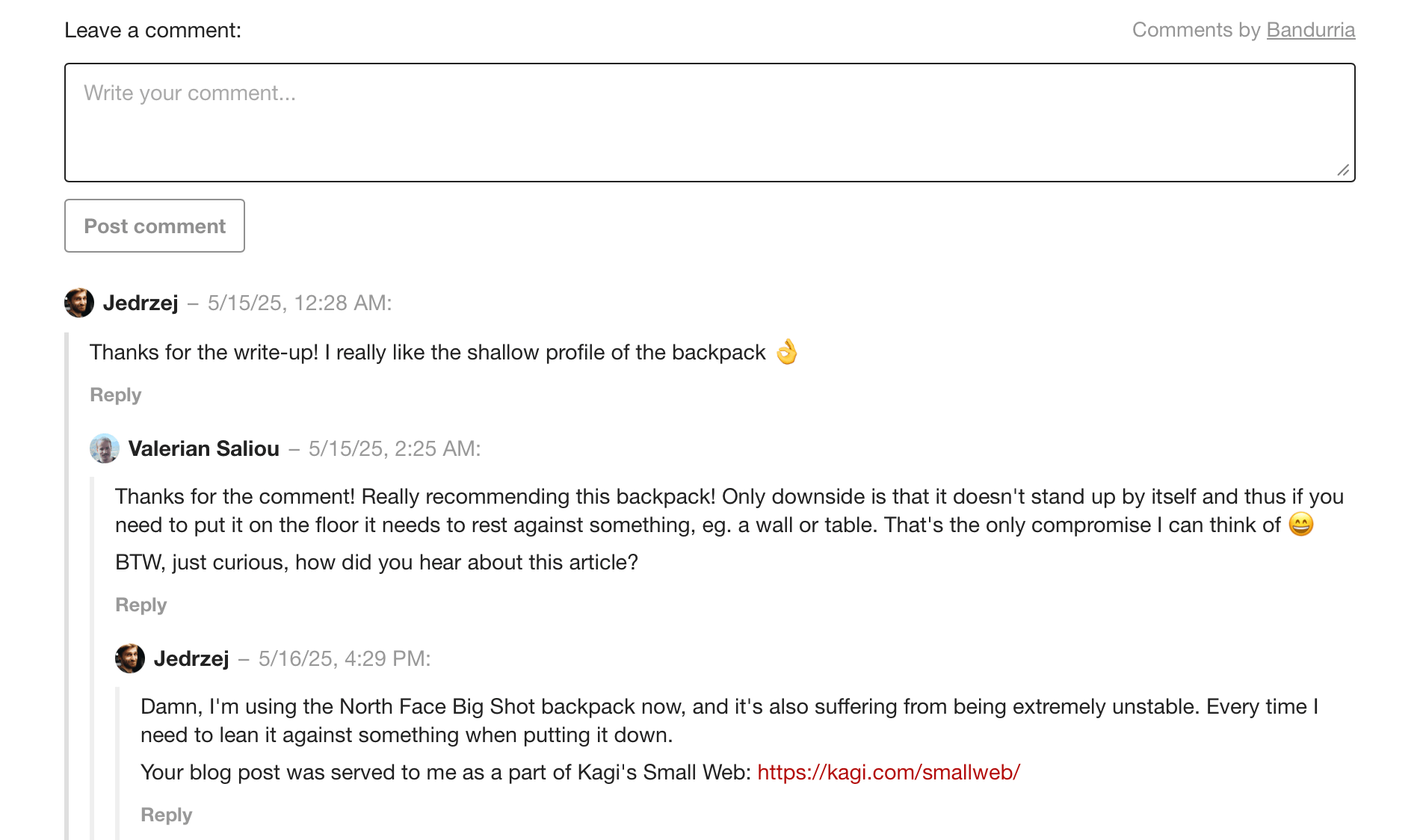
Task: Click the Valerian Saliou author name
Action: pyautogui.click(x=203, y=448)
